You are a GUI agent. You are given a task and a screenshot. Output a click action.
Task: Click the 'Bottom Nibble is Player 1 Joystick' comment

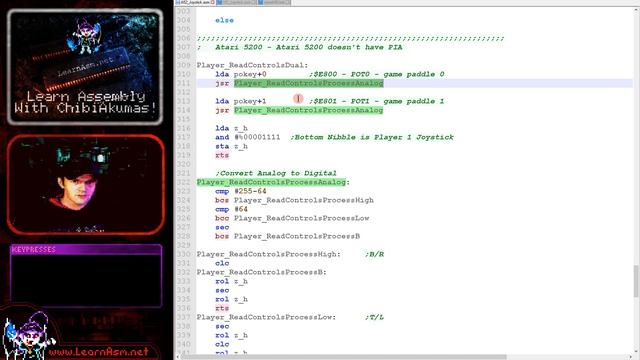(372, 137)
